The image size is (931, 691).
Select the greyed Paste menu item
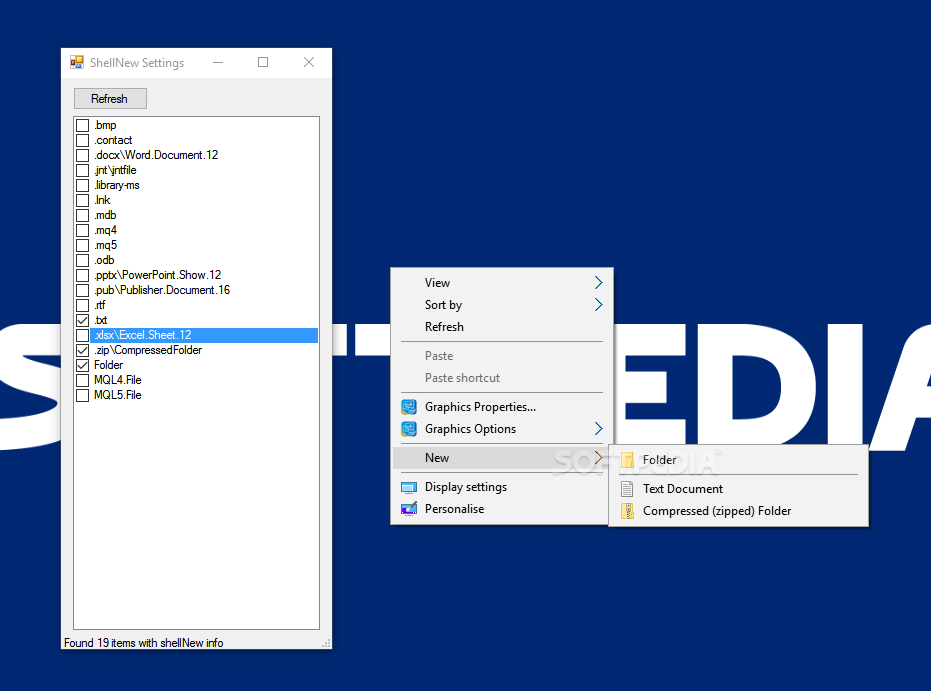[x=502, y=356]
